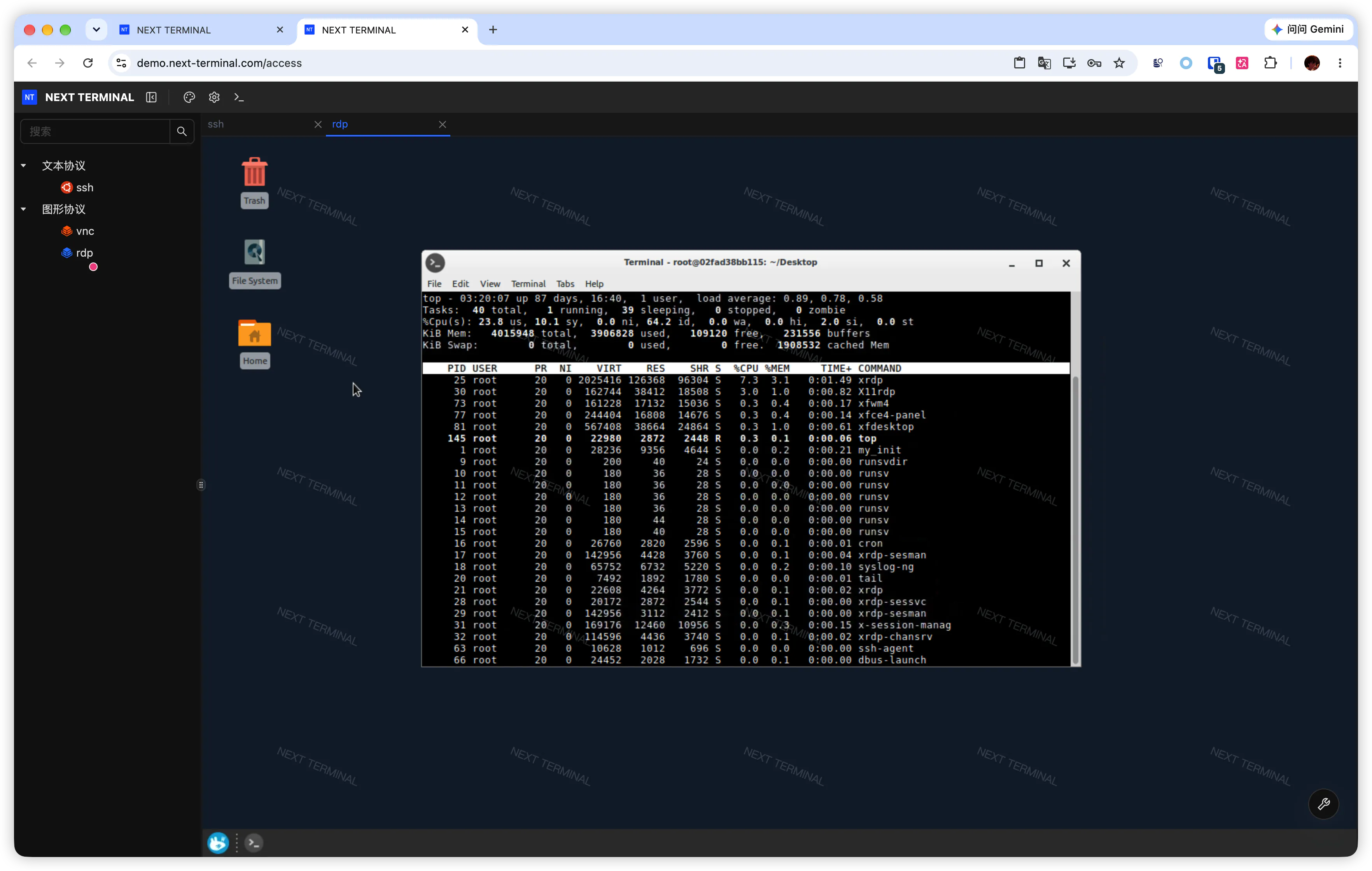Open the XFCE applications menu mouse icon
The image size is (1372, 871).
pos(218,843)
